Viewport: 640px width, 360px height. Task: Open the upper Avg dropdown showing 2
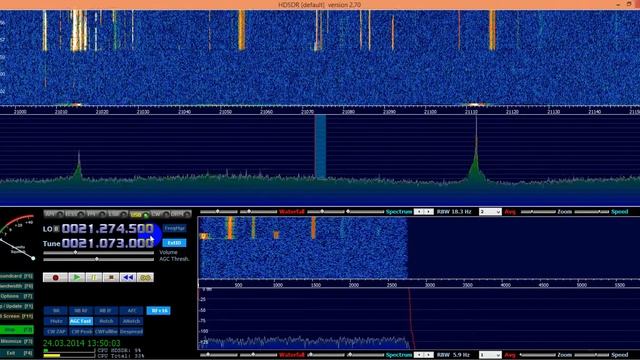click(x=490, y=212)
